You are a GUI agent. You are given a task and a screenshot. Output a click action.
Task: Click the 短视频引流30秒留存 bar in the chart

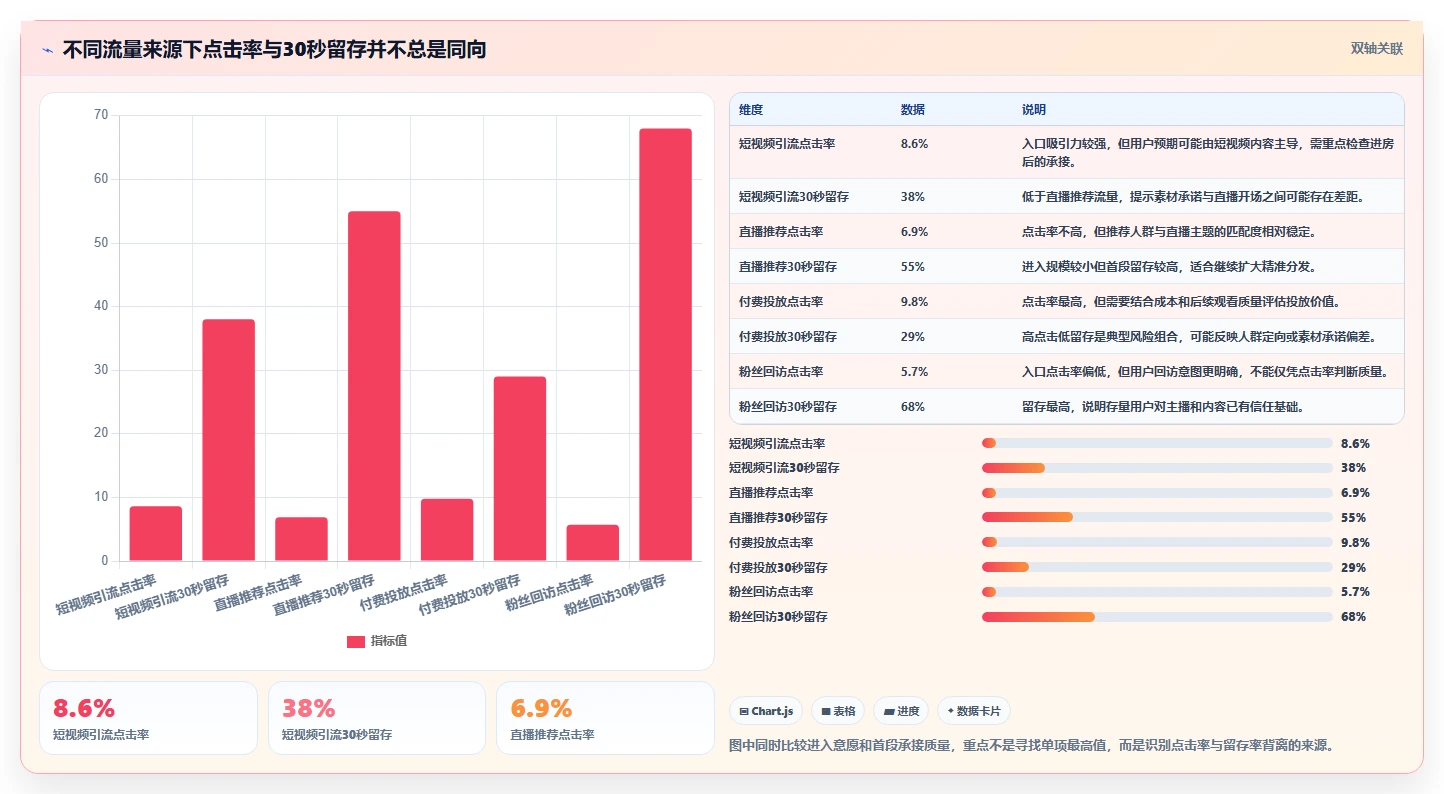pyautogui.click(x=229, y=440)
